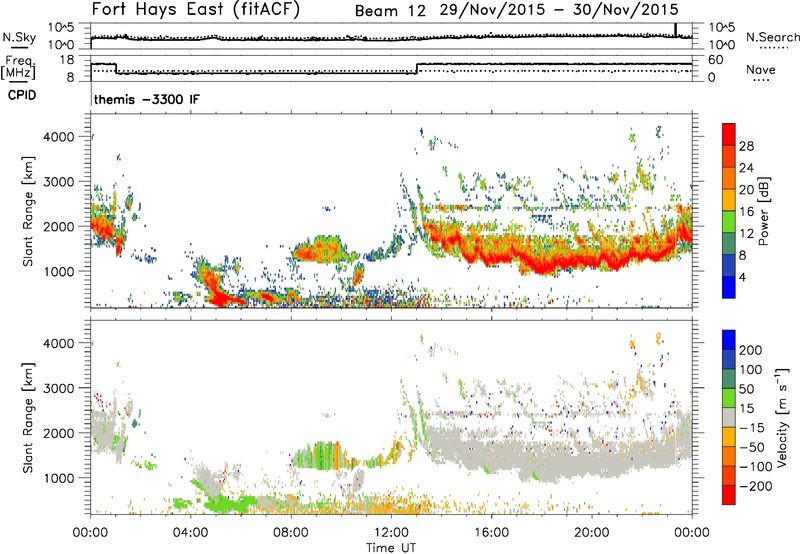Click the '12:00' time tick label
Viewport: 800px width, 554px height.
[x=391, y=533]
